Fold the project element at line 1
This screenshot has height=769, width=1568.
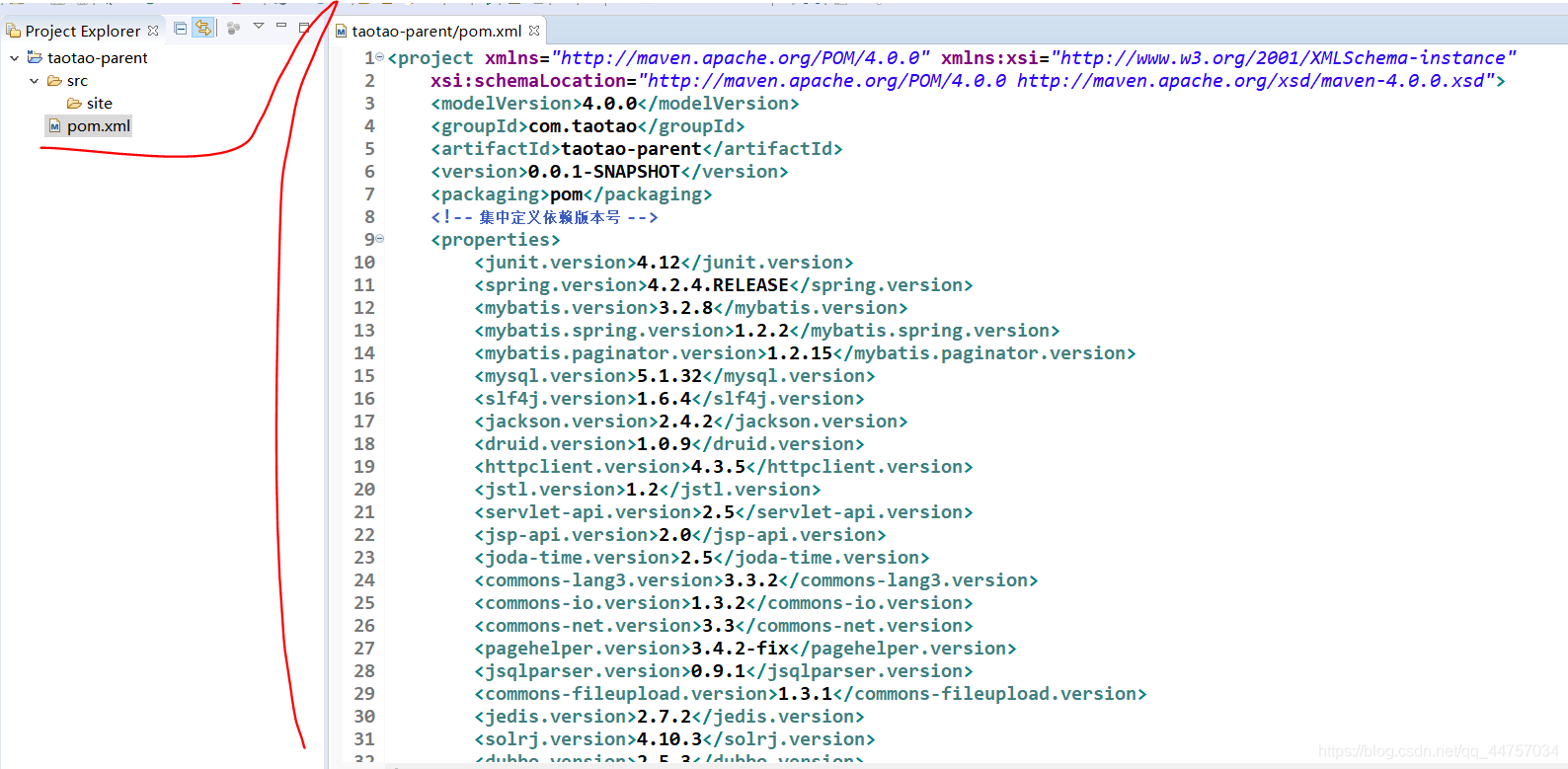pos(380,57)
